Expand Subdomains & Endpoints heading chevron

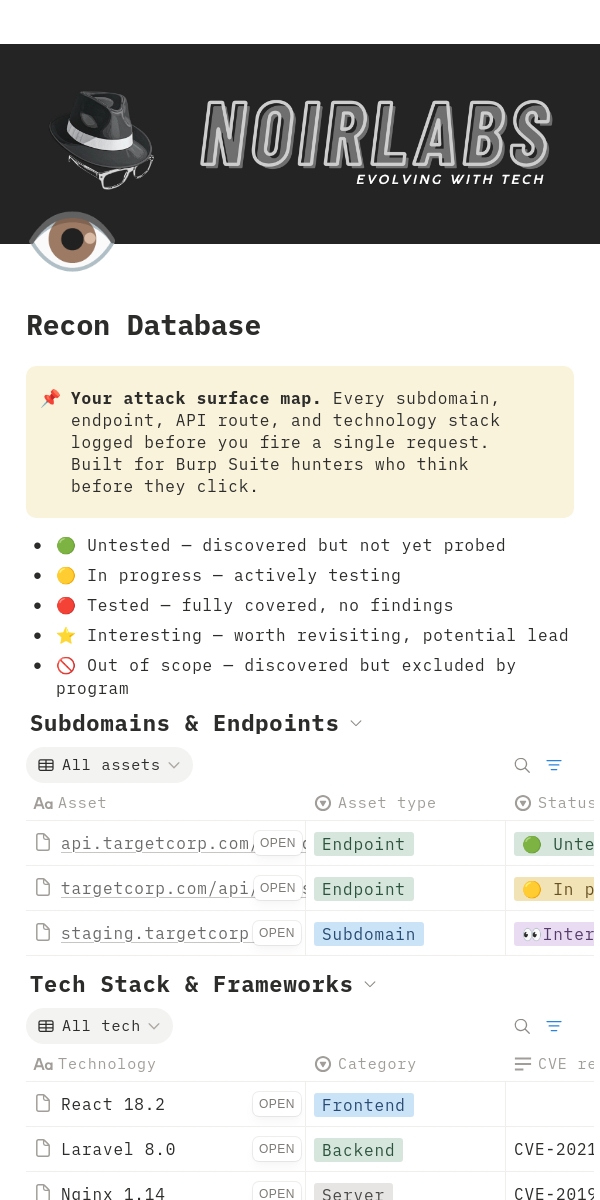tap(356, 723)
